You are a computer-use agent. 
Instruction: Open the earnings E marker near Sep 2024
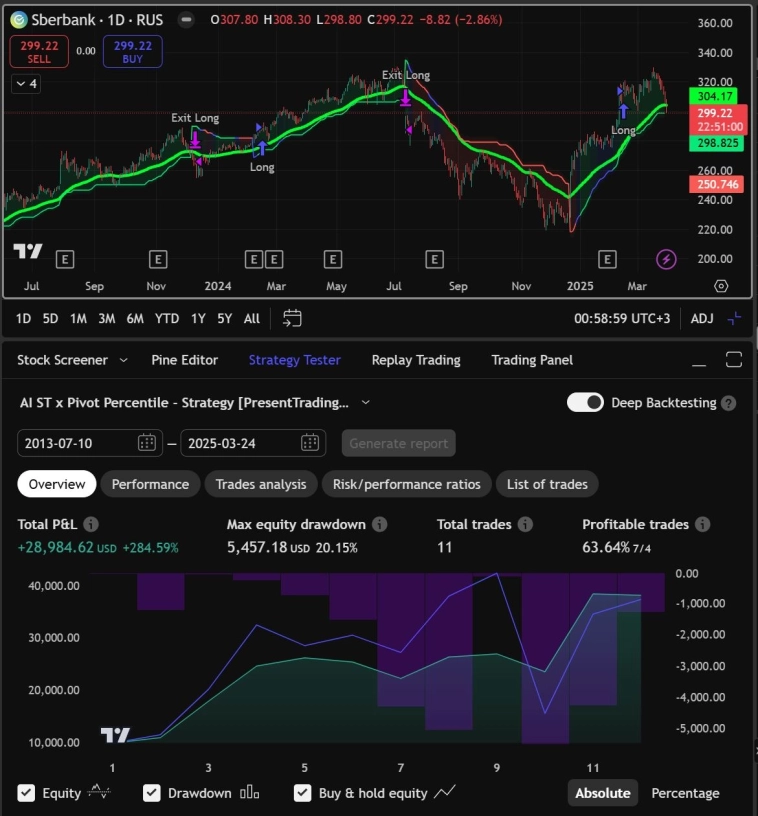(x=434, y=259)
